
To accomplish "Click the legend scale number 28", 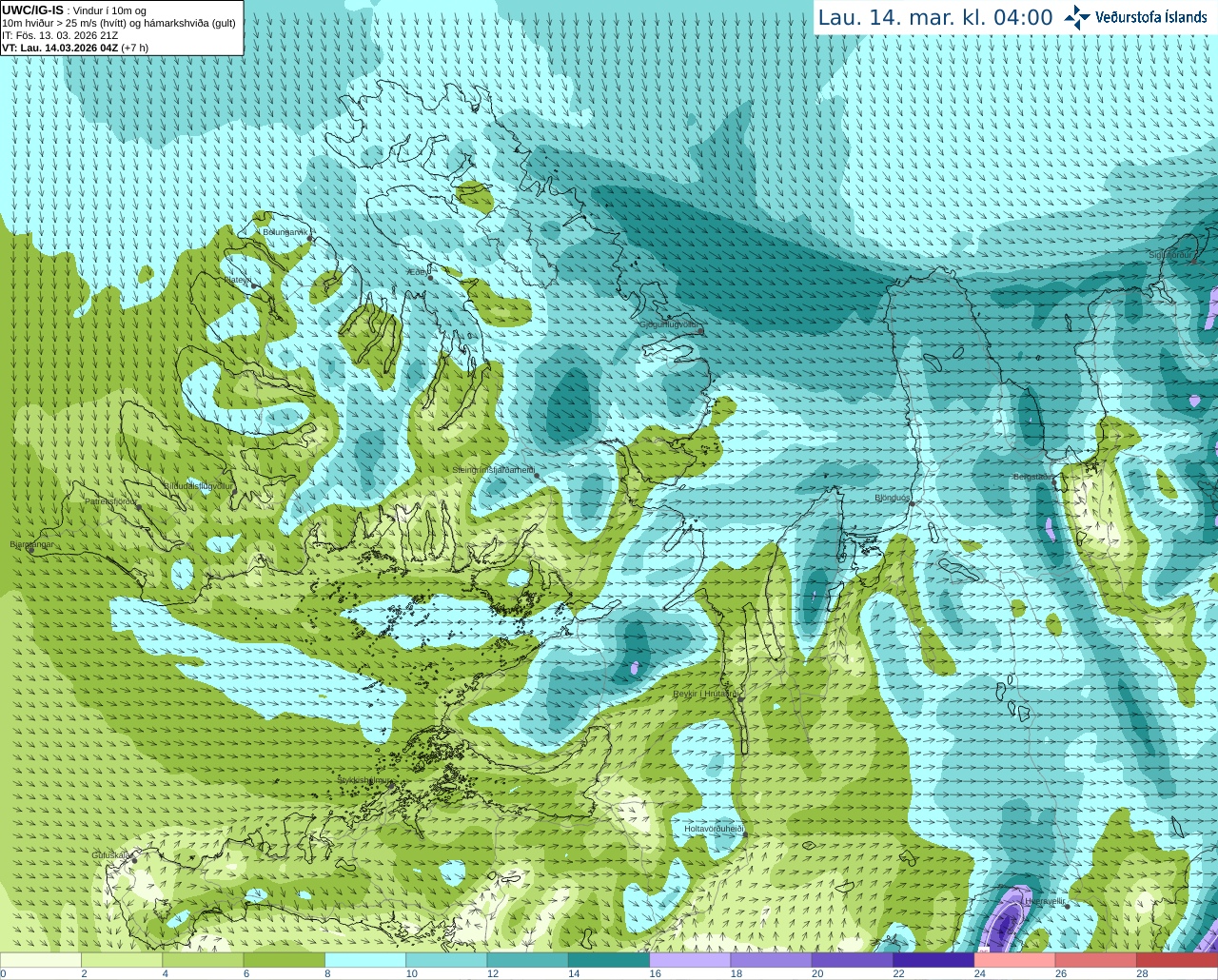I will (1143, 973).
